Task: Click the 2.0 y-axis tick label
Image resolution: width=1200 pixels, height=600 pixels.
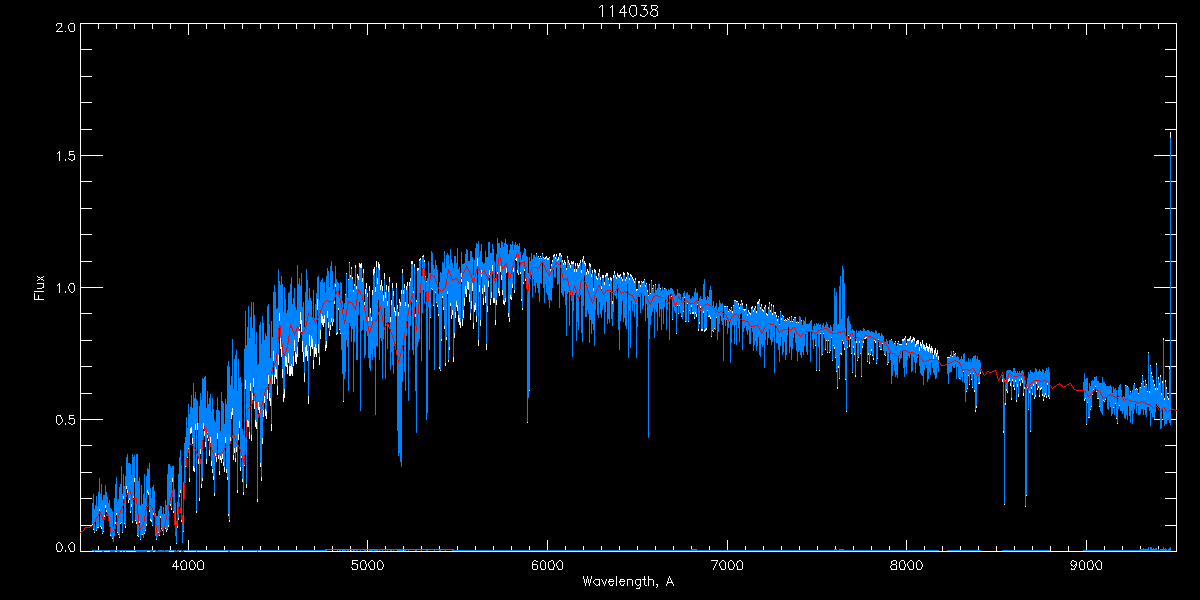Action: pos(65,27)
